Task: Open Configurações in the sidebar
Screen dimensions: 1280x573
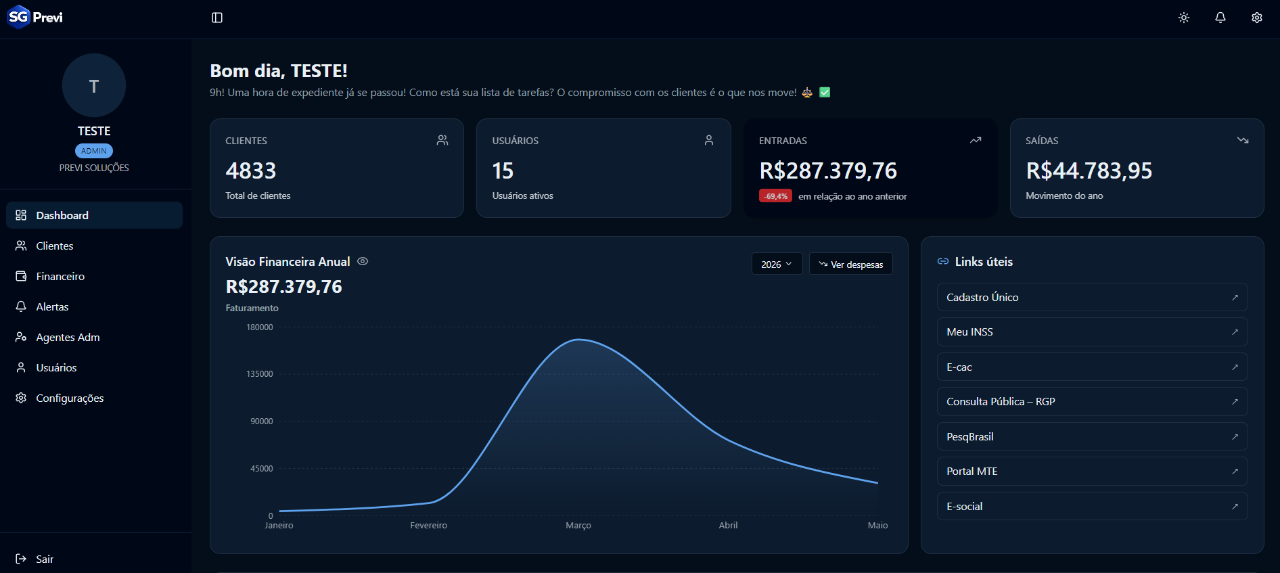Action: coord(94,398)
